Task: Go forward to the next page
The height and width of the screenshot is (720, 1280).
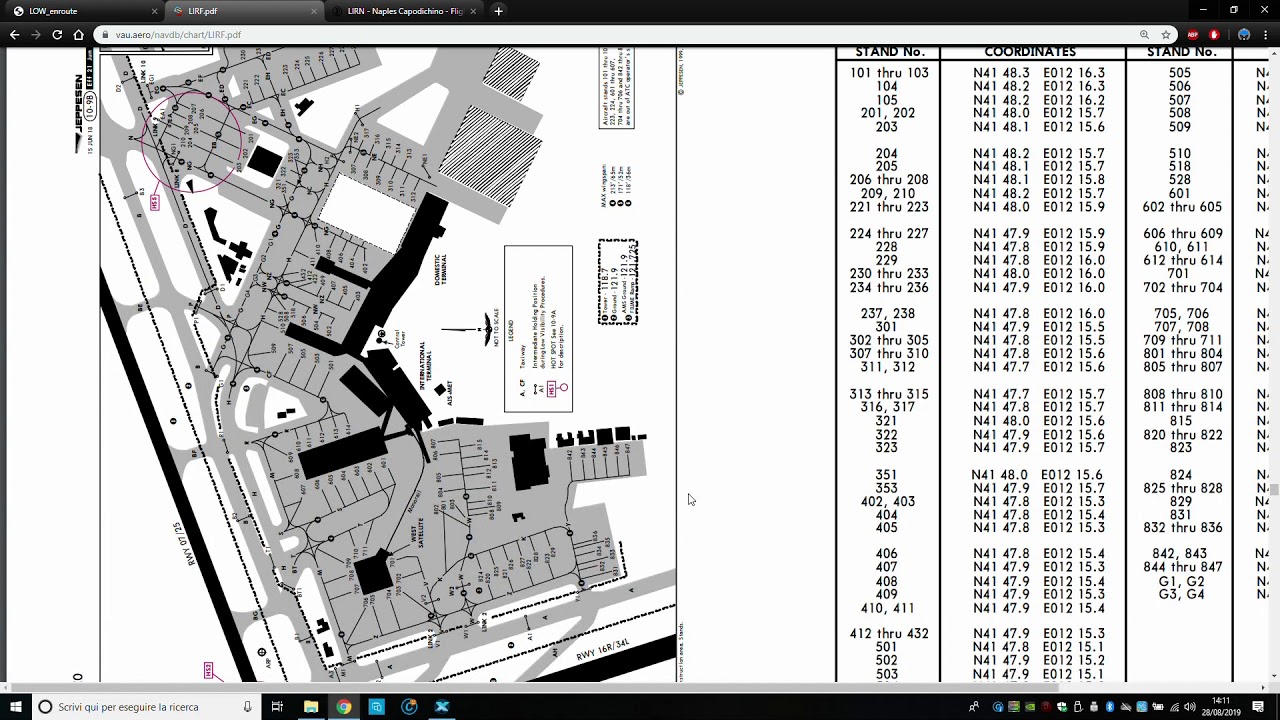Action: click(x=35, y=34)
